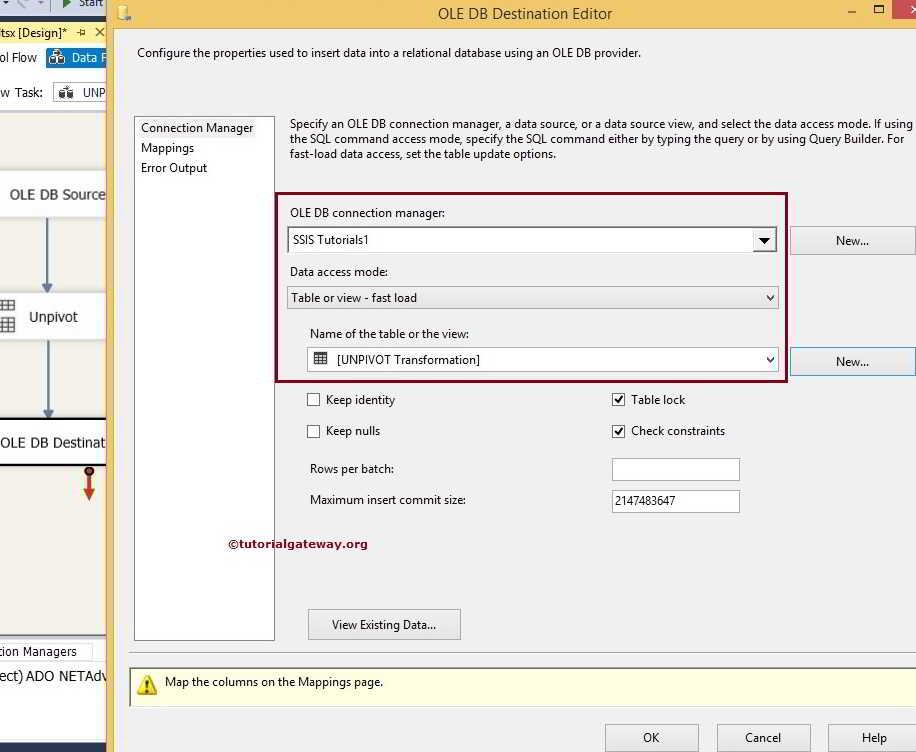
Task: Click the yellow warning icon in the message bar
Action: (x=147, y=685)
